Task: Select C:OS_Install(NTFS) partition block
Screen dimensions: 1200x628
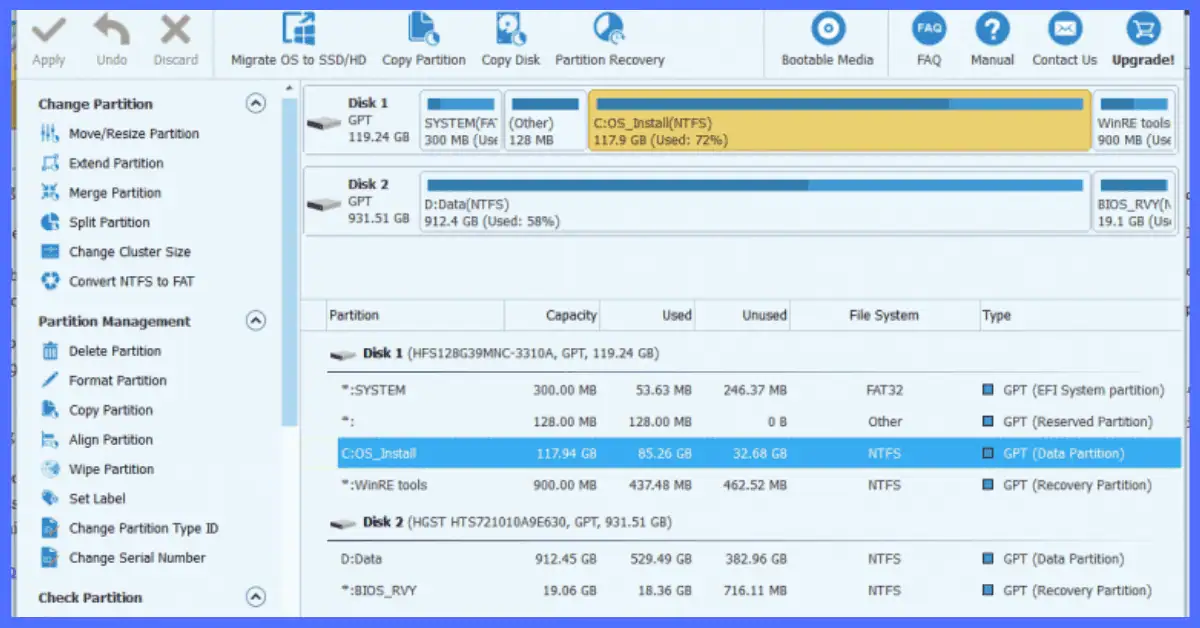Action: (840, 121)
